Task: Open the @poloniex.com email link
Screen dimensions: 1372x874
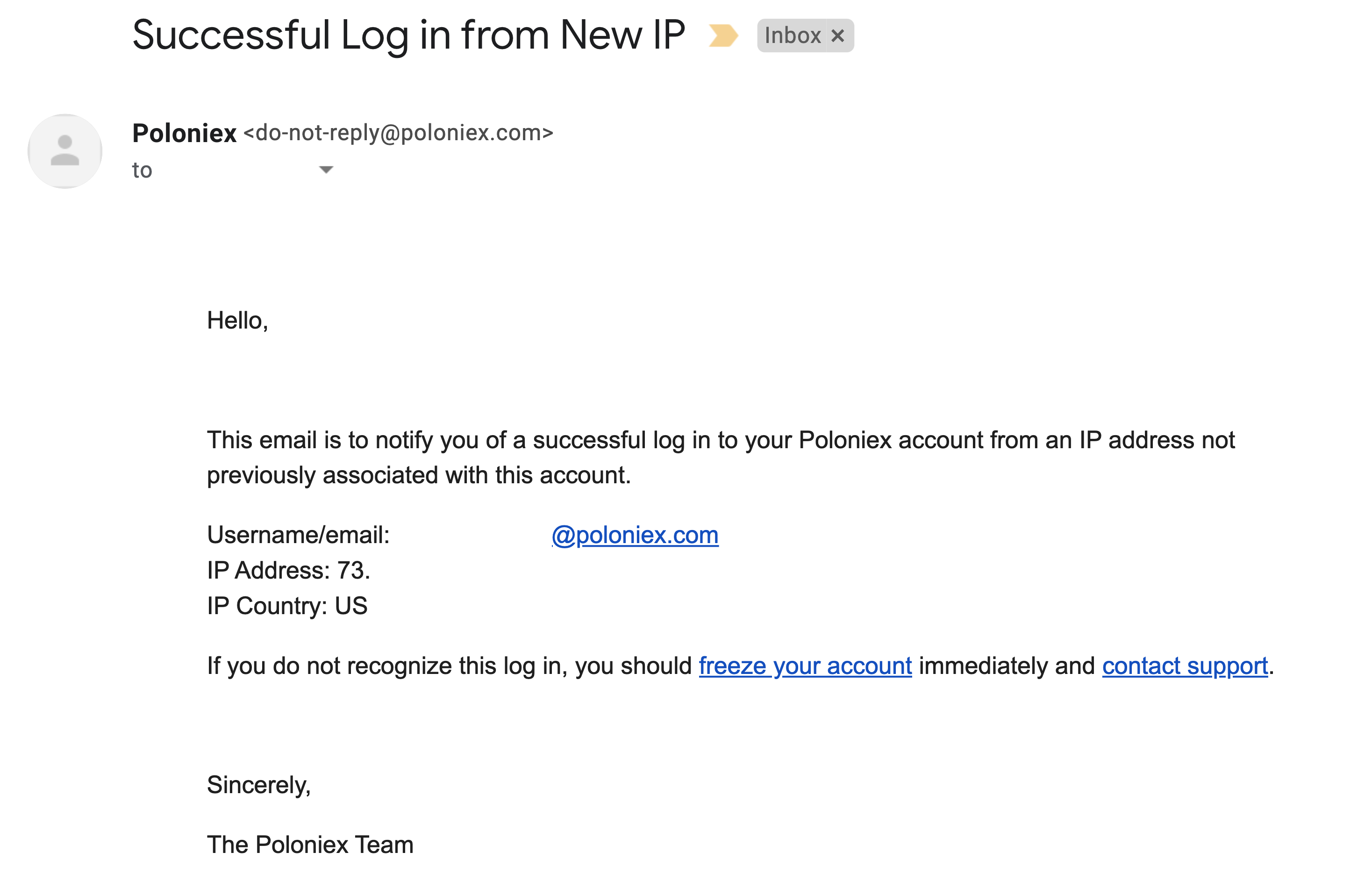Action: pyautogui.click(x=635, y=535)
